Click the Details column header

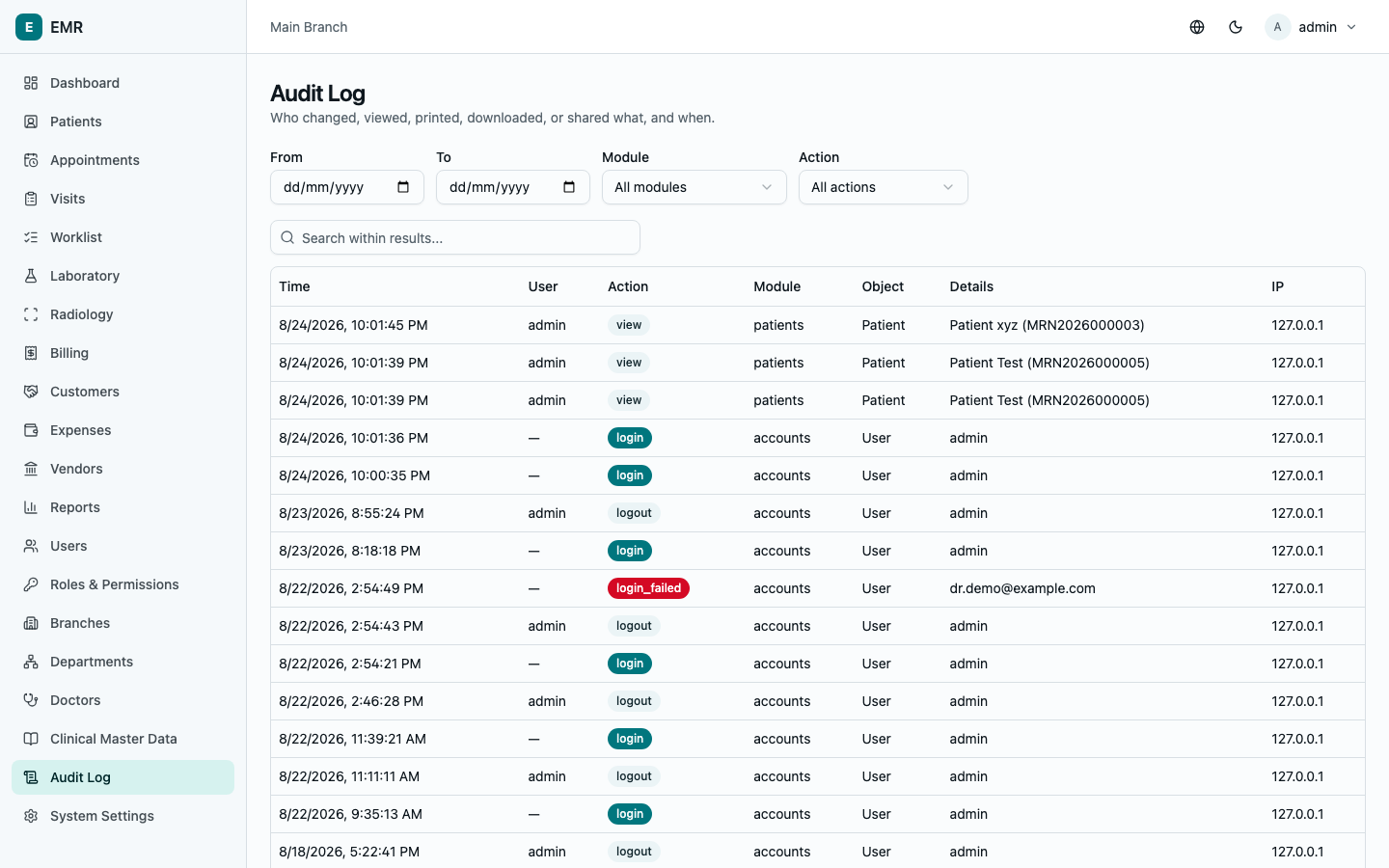(x=971, y=286)
